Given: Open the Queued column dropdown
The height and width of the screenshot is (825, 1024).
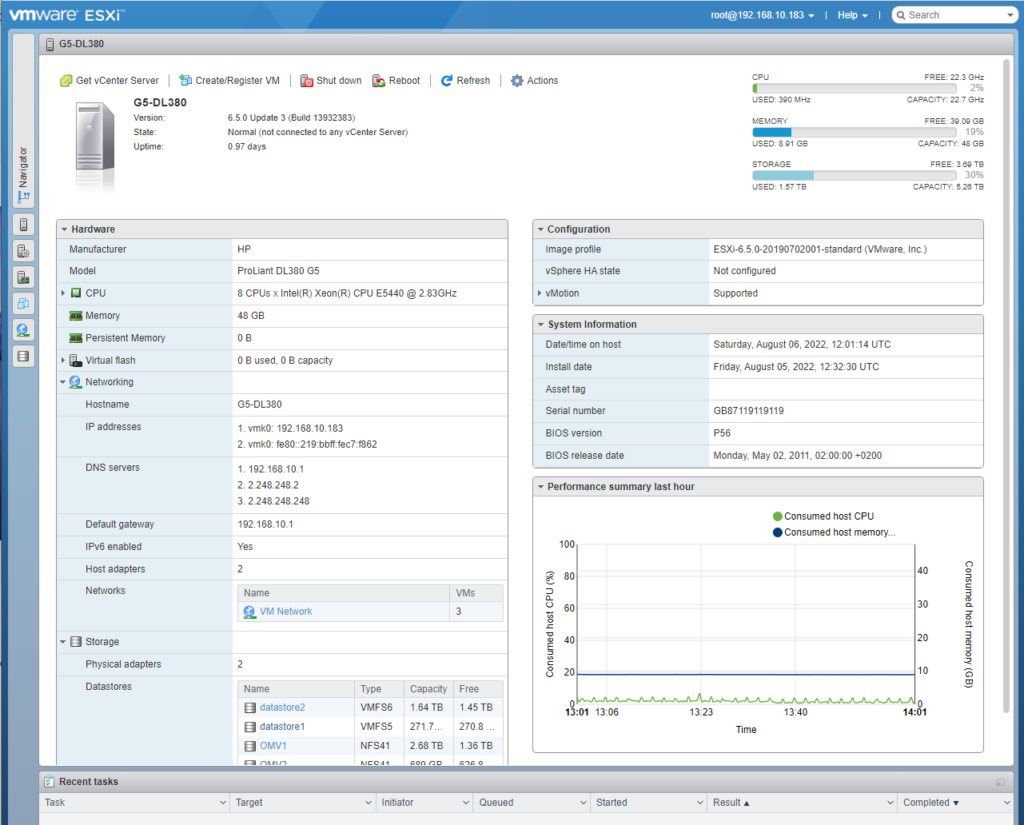Looking at the screenshot, I should coord(583,803).
